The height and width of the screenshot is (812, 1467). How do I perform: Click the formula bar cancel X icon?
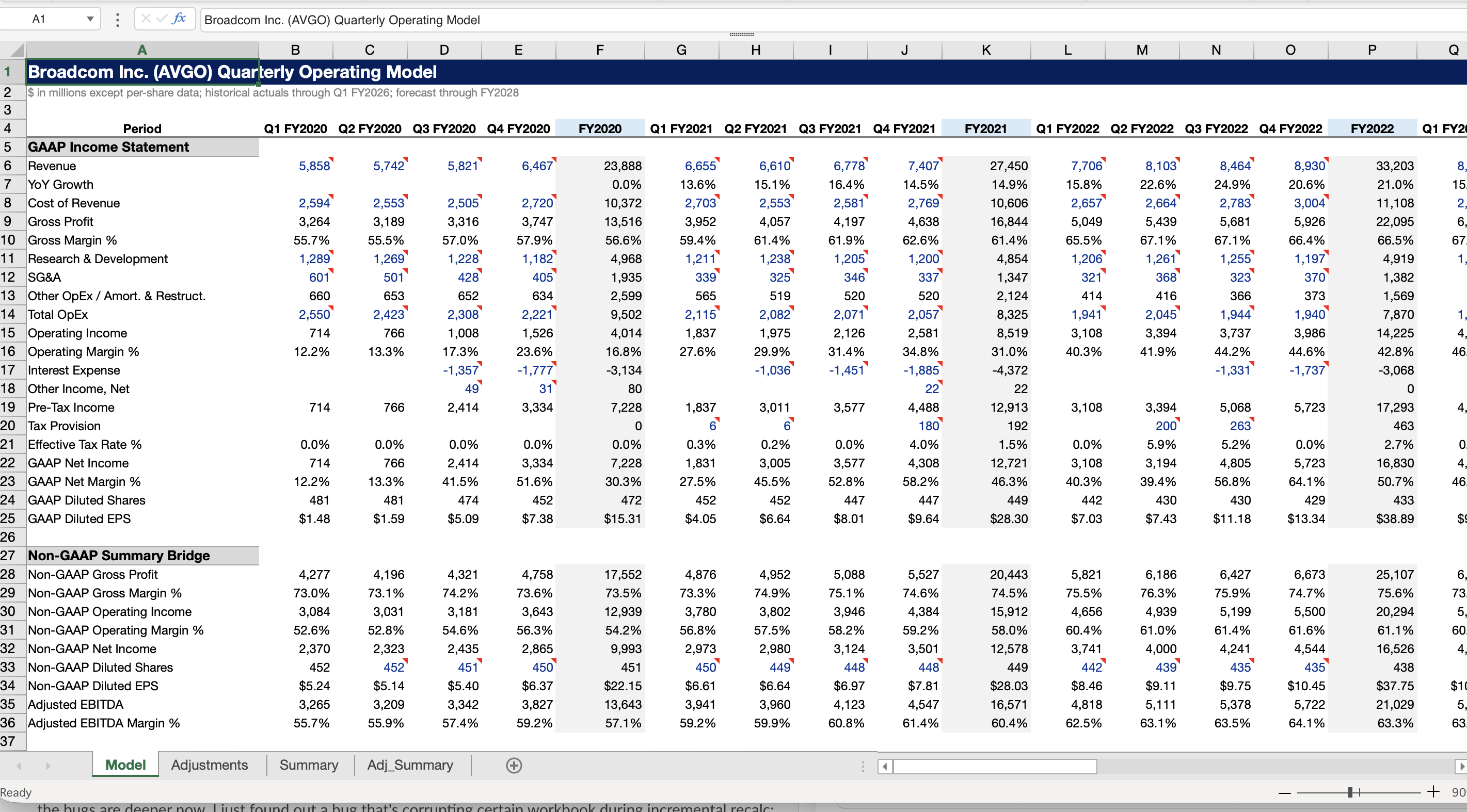click(x=146, y=19)
